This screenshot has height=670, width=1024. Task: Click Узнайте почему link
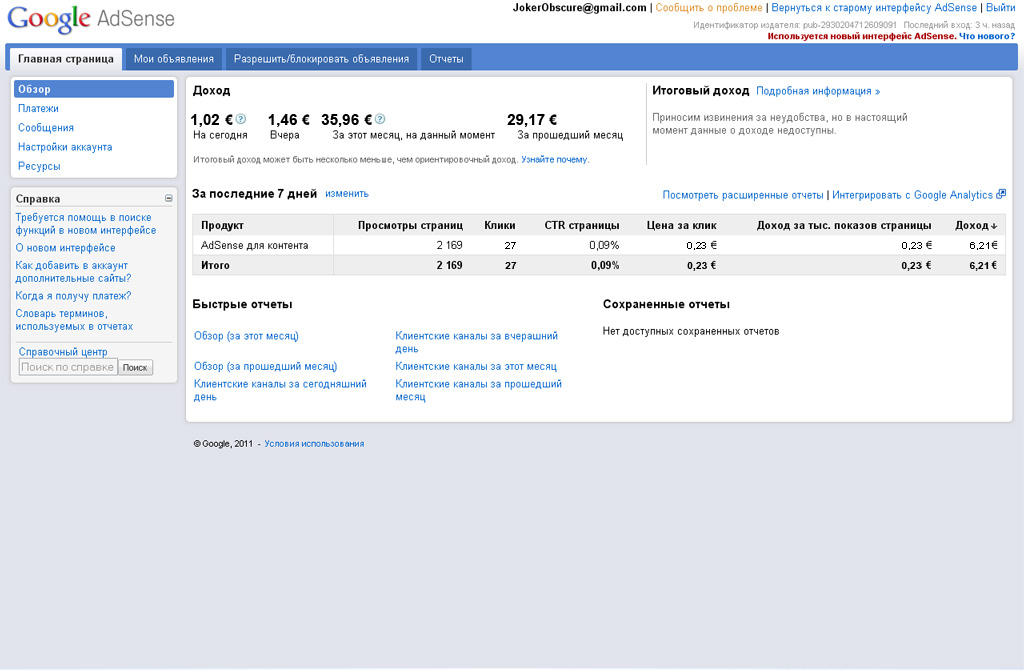click(554, 159)
